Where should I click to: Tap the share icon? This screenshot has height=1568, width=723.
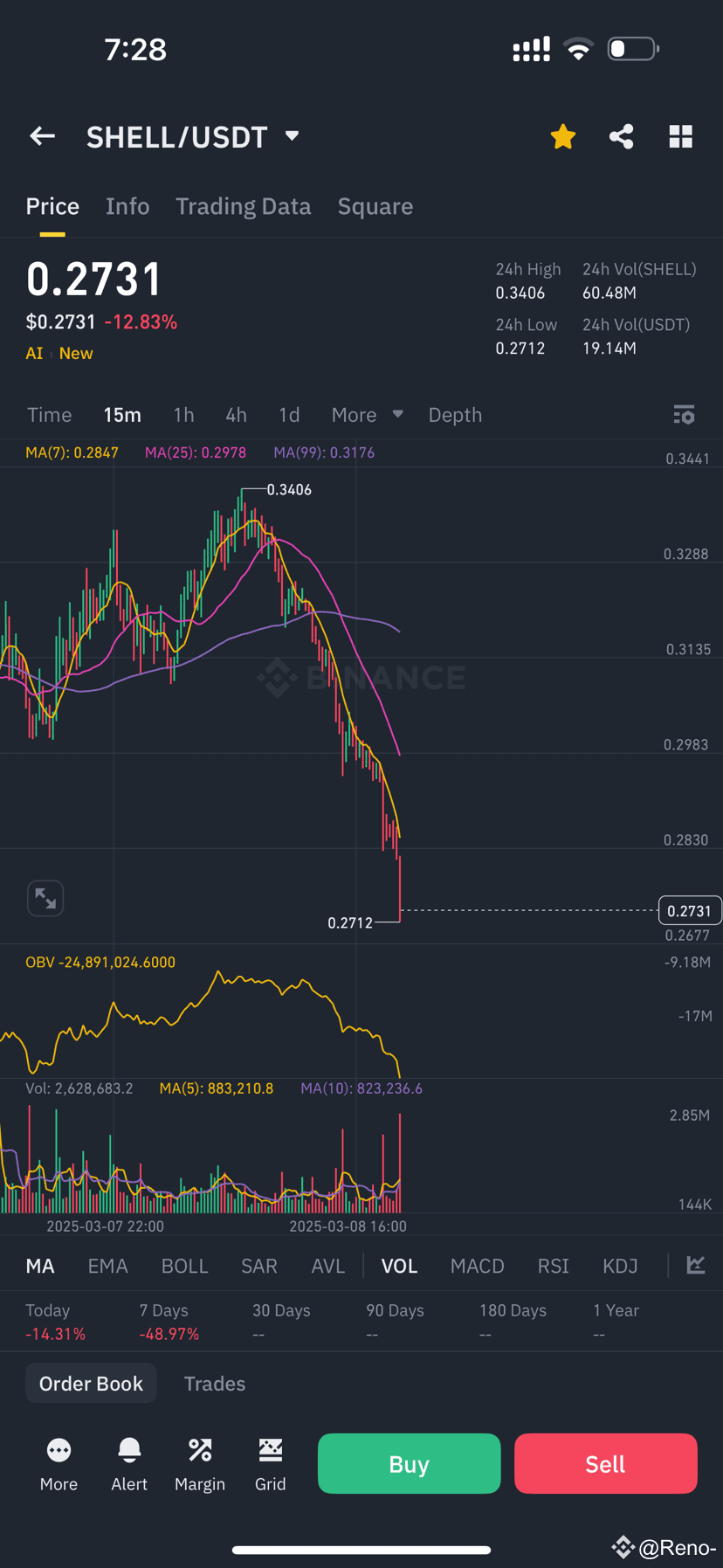pyautogui.click(x=622, y=136)
